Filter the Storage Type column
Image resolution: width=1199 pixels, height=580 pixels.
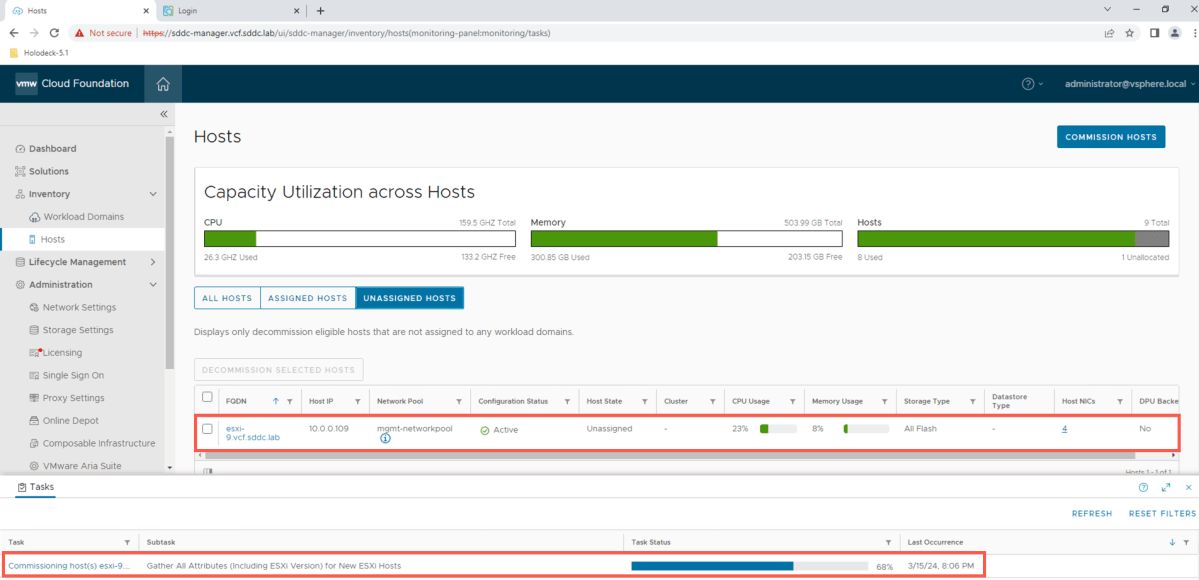973,401
